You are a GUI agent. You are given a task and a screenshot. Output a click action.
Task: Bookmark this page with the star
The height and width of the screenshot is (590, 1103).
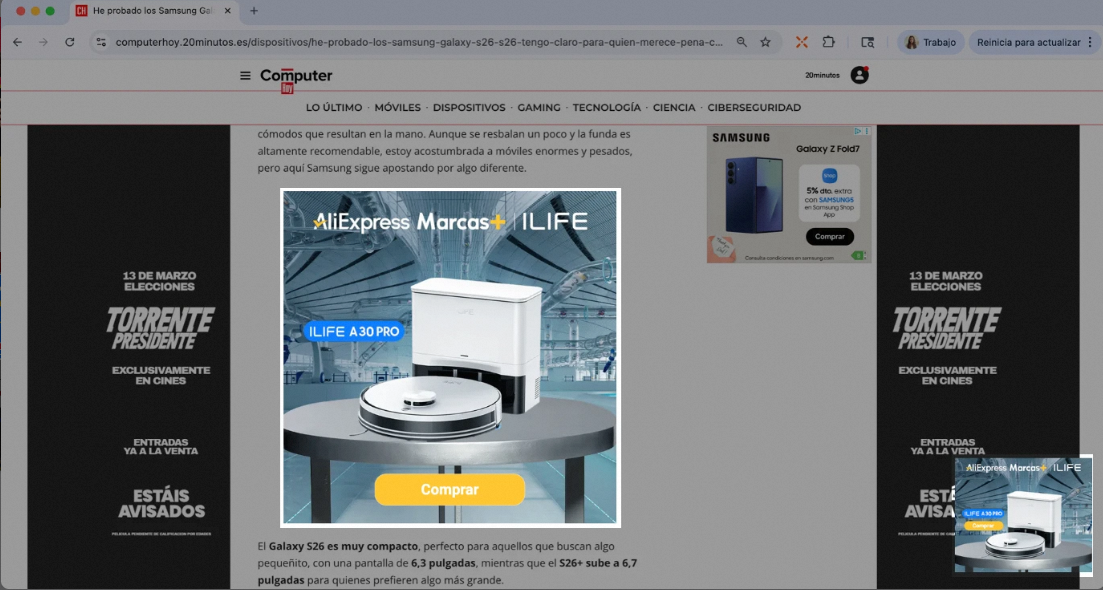tap(765, 42)
